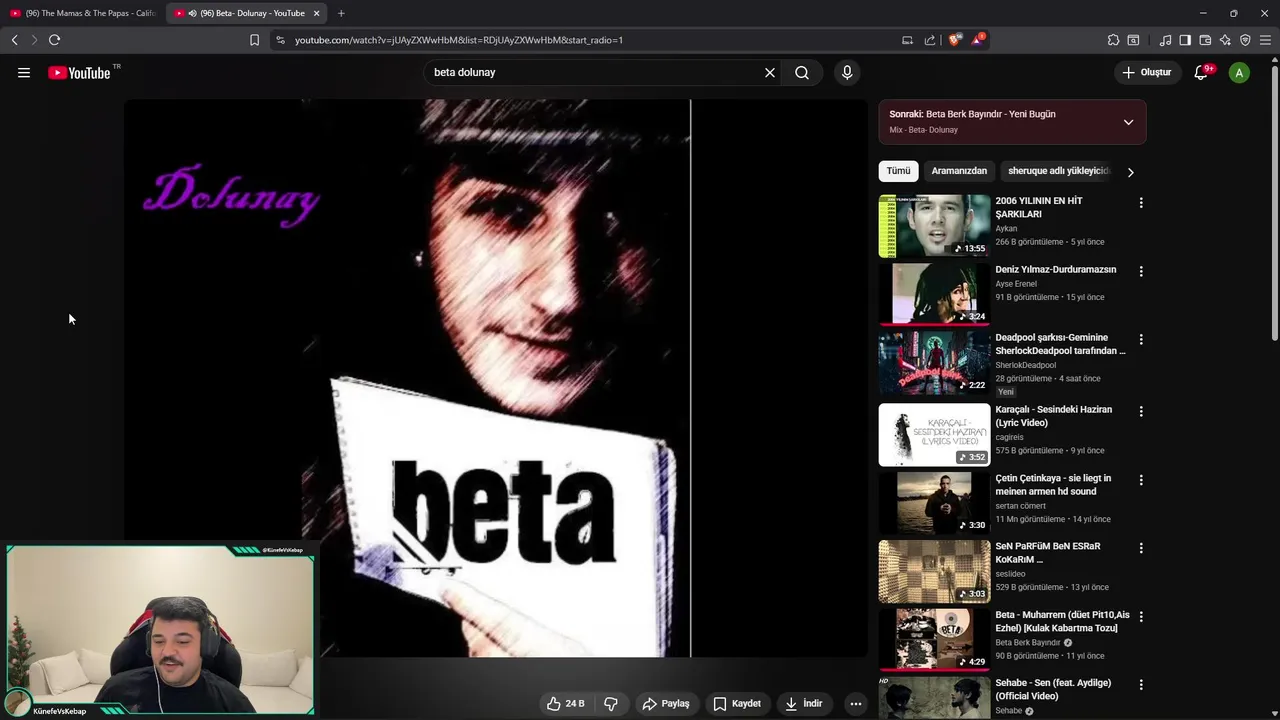The image size is (1280, 720).
Task: Open Çetin Çetinkaya sie liegt video title
Action: pos(1053,485)
